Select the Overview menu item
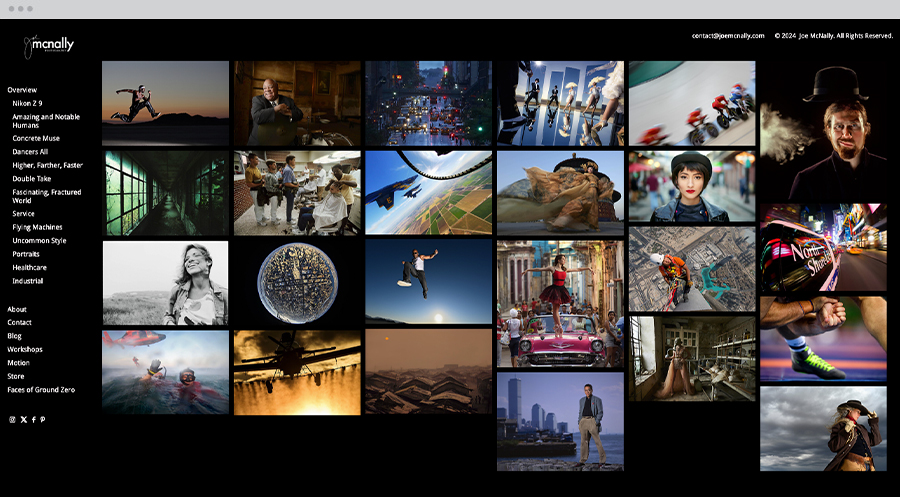The width and height of the screenshot is (900, 497). [22, 90]
